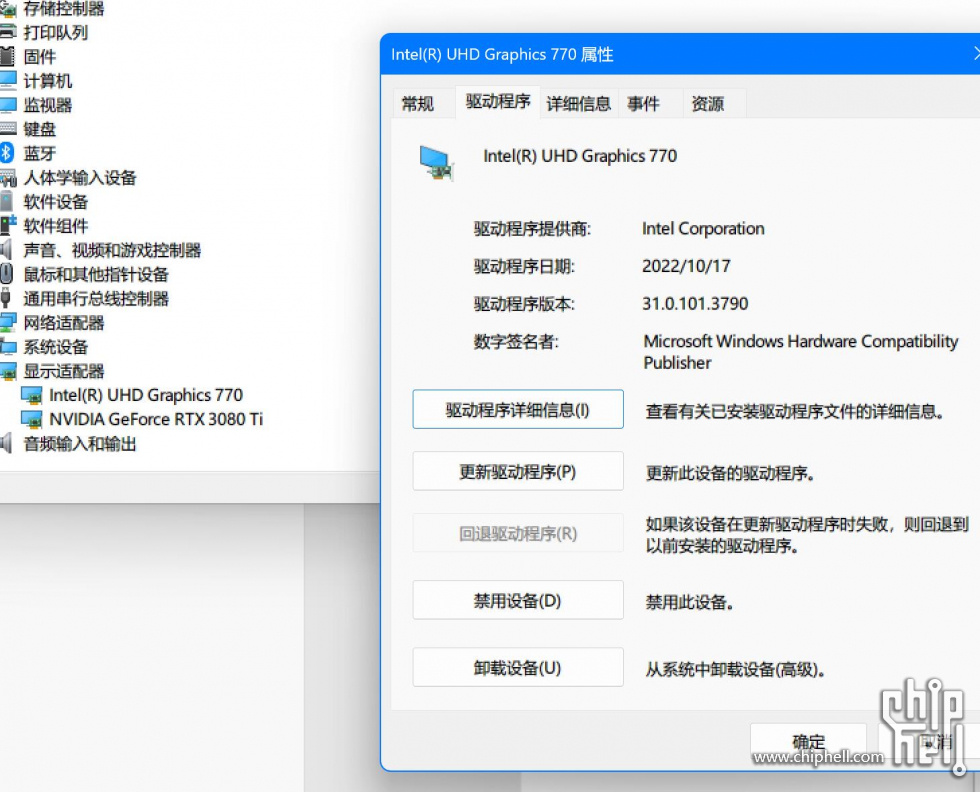Click the NVIDIA GeForce RTX 3080 Ti icon

point(31,419)
